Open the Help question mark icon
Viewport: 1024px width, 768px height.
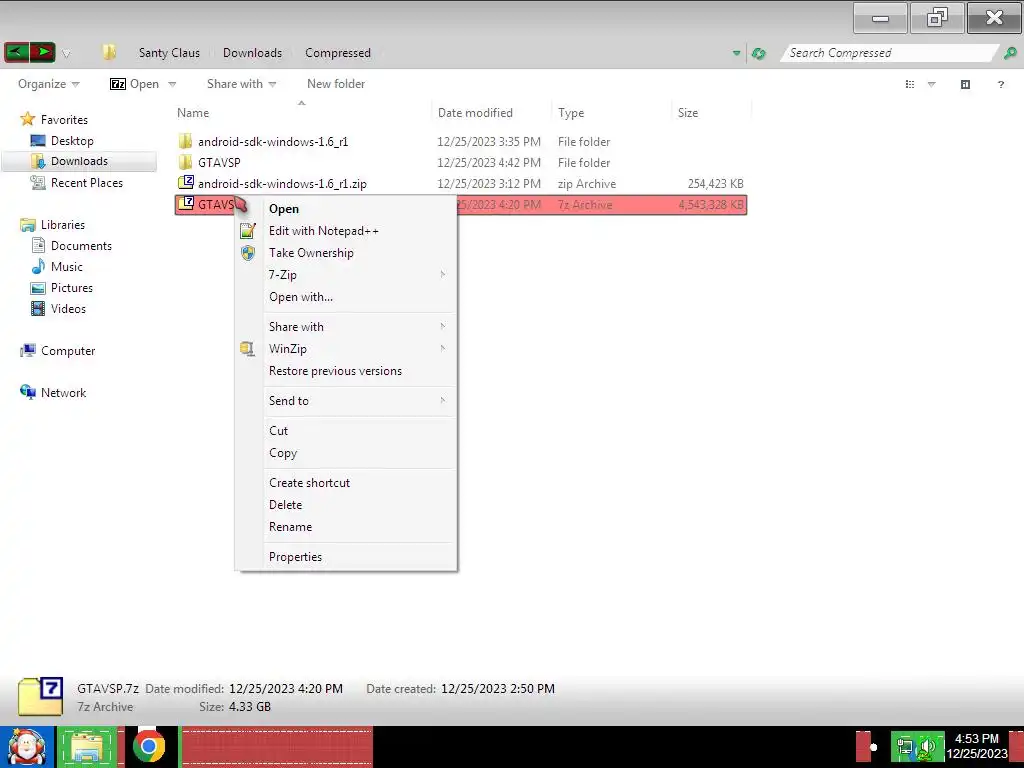coord(1000,84)
